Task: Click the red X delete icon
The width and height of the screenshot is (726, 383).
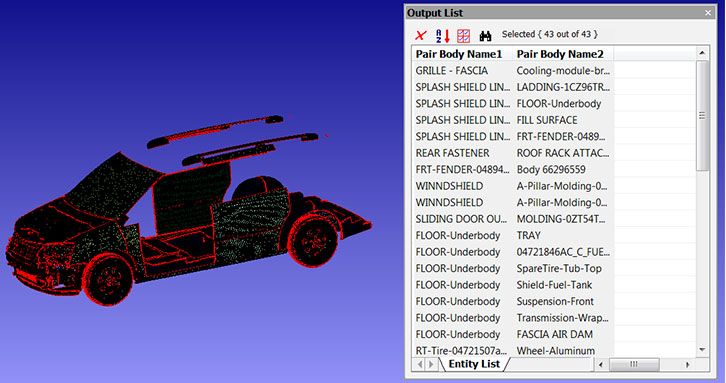Action: click(421, 35)
